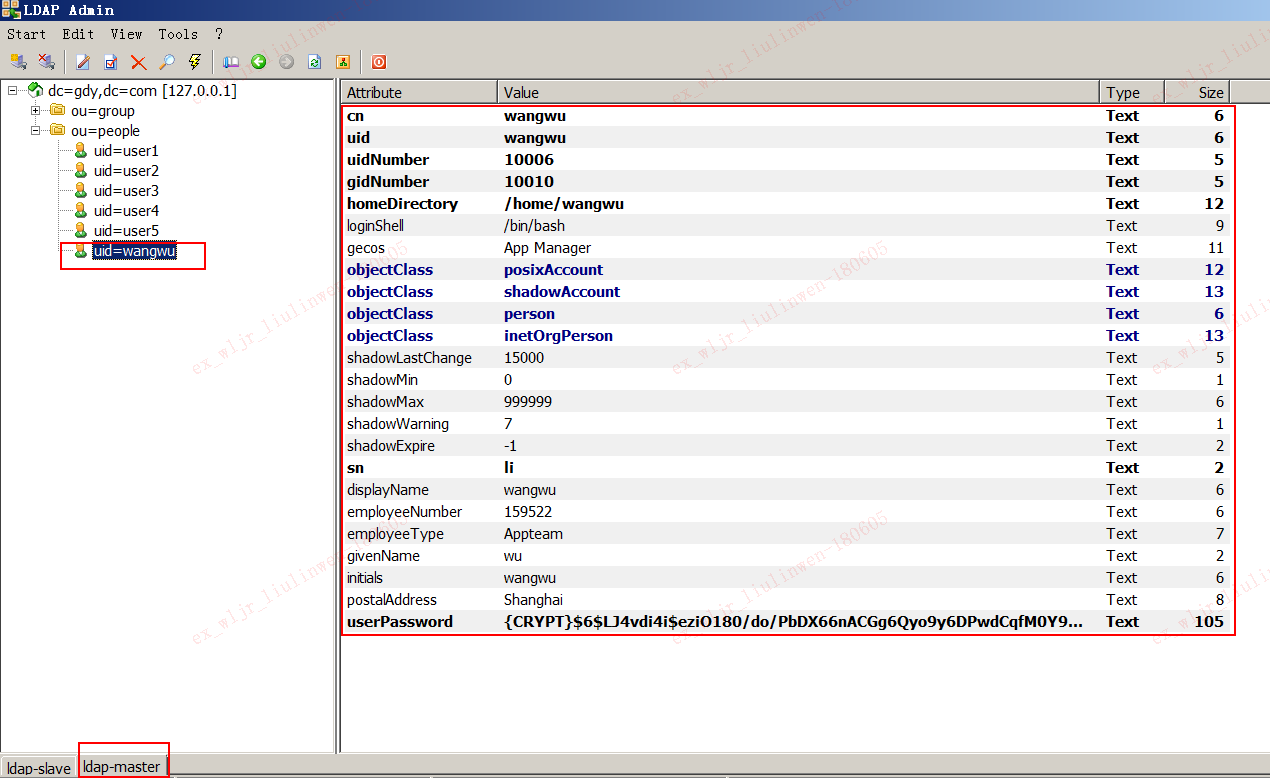Switch to the ldap-slave tab
The width and height of the screenshot is (1270, 778).
(x=38, y=767)
